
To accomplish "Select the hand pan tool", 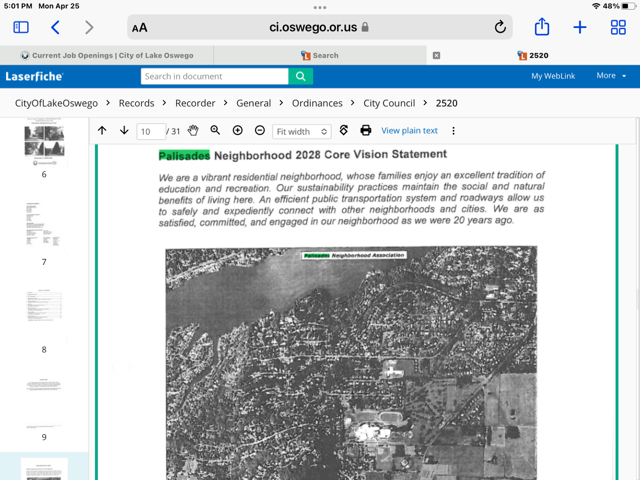I will (x=193, y=131).
